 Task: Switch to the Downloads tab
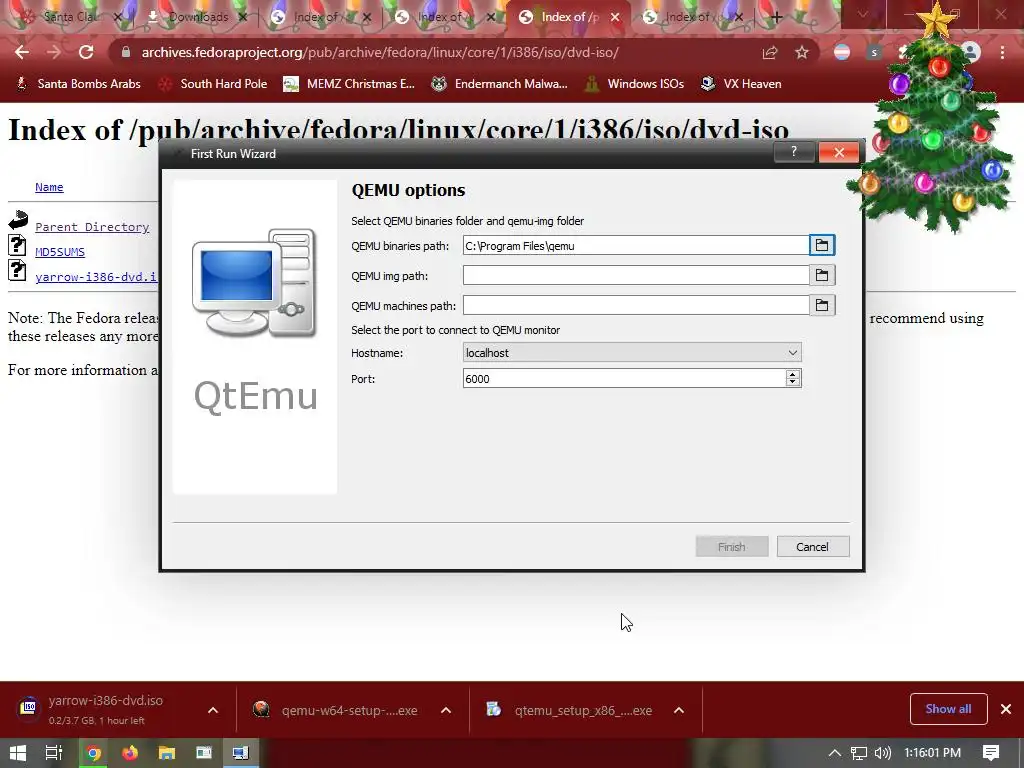tap(196, 17)
